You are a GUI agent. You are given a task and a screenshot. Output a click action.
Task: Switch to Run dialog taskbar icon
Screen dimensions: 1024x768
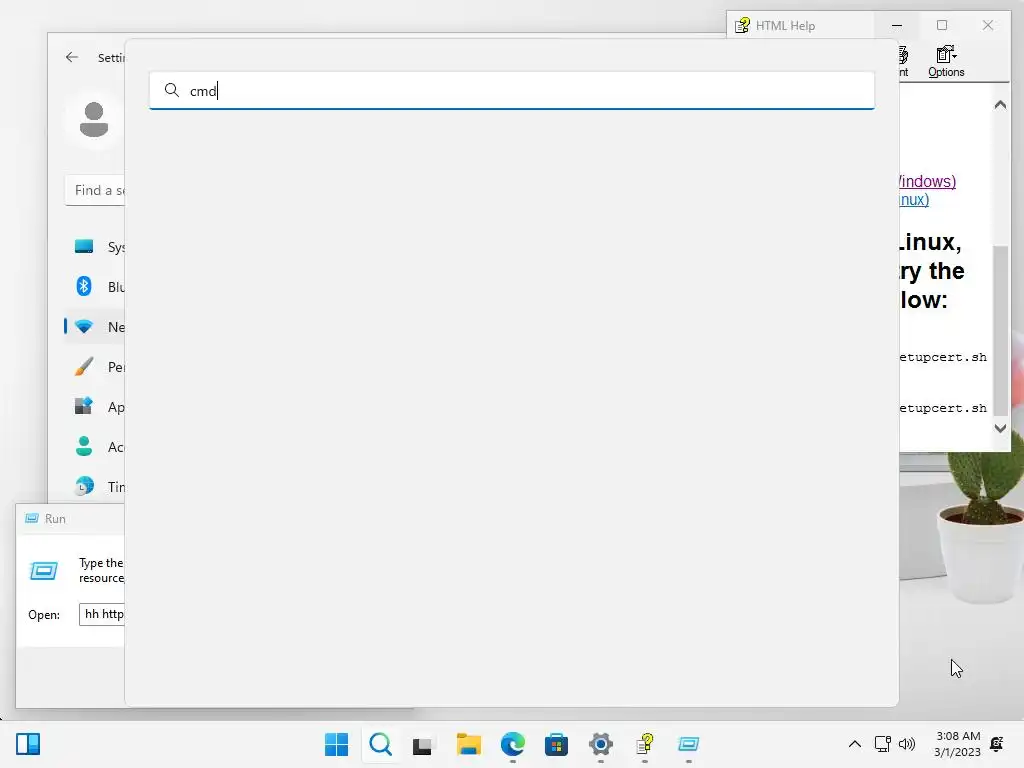point(688,744)
